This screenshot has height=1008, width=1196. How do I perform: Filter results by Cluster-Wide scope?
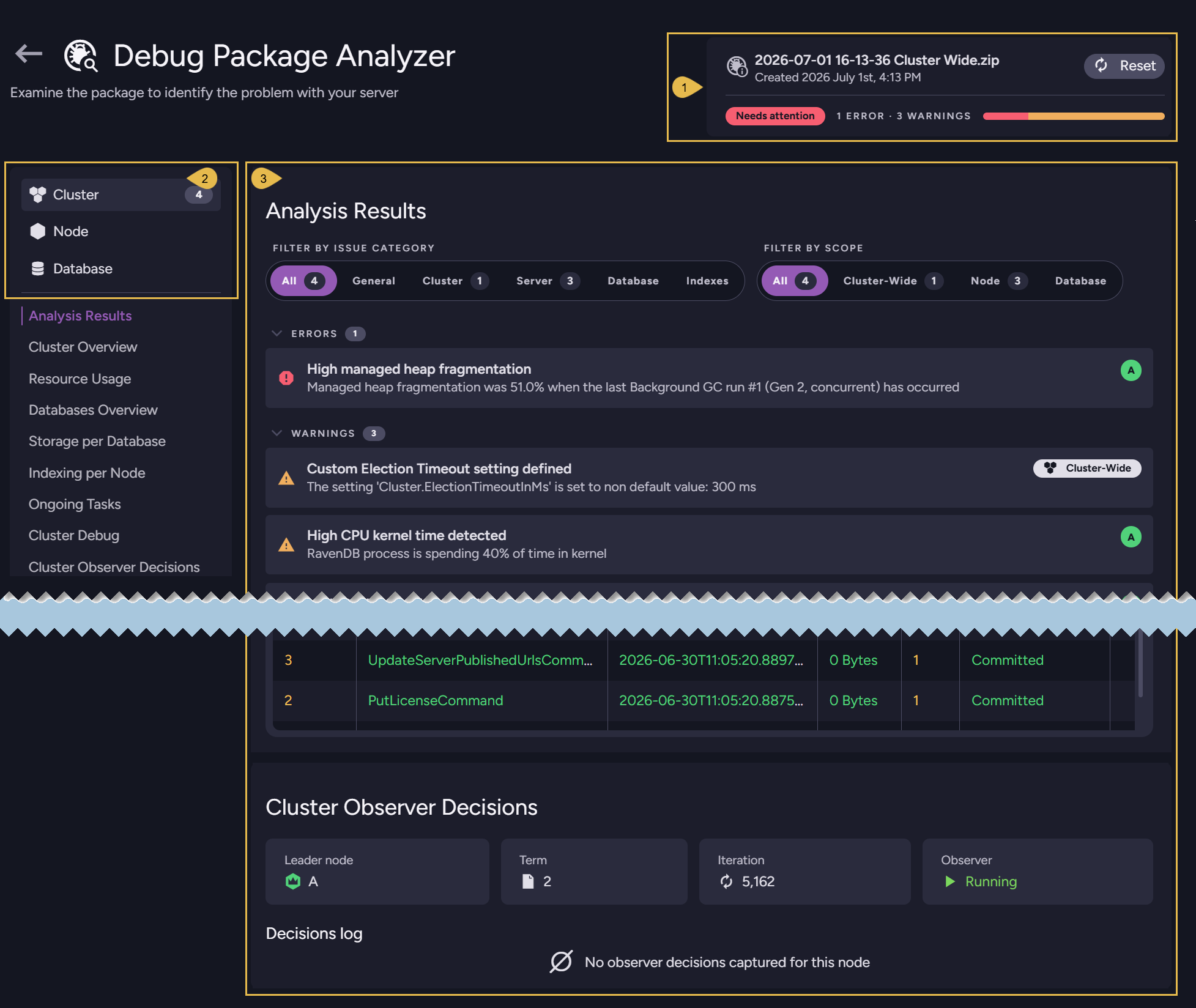pos(893,281)
